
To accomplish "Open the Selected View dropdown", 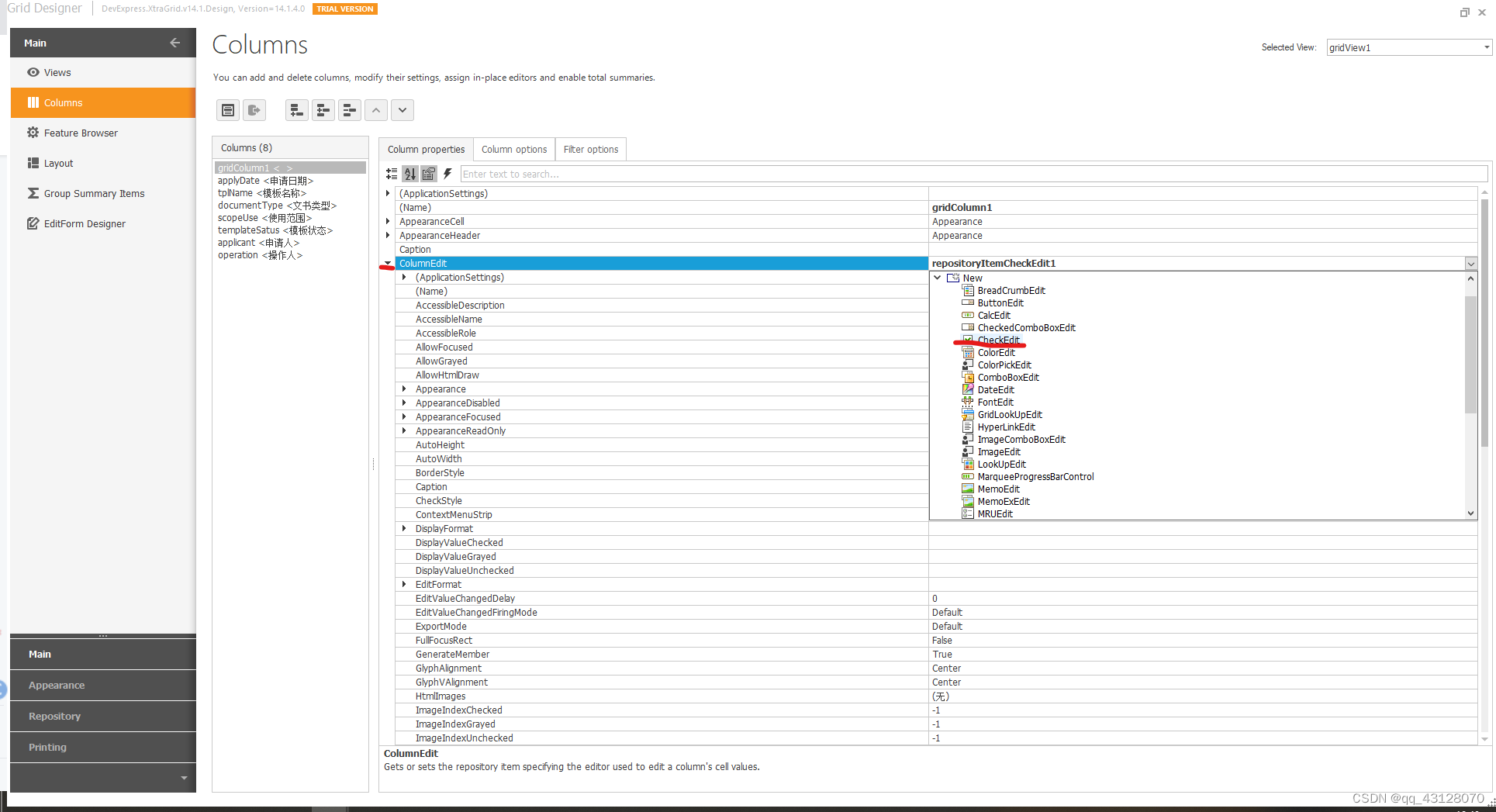I will click(1486, 47).
